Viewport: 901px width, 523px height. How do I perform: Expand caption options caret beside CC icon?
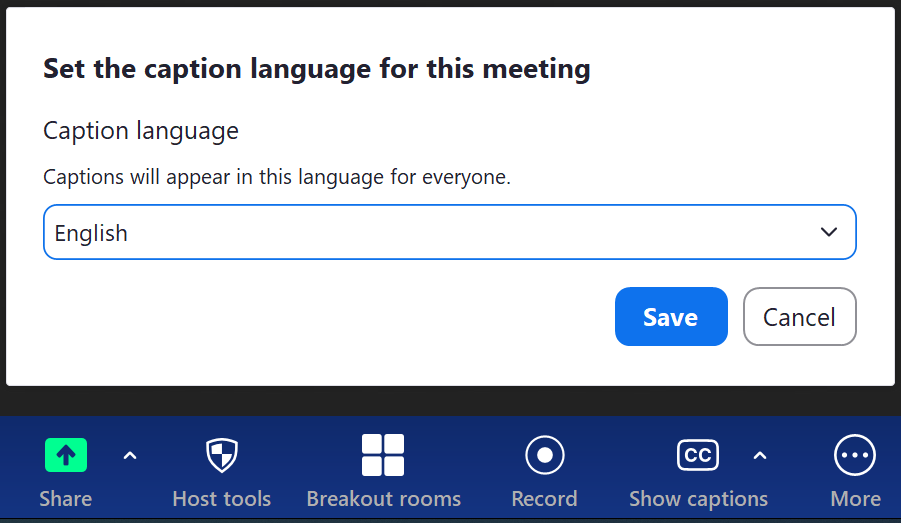pyautogui.click(x=760, y=456)
